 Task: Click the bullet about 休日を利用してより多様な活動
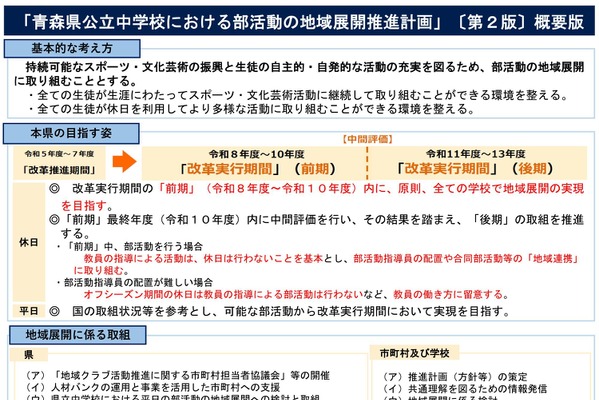pos(252,109)
